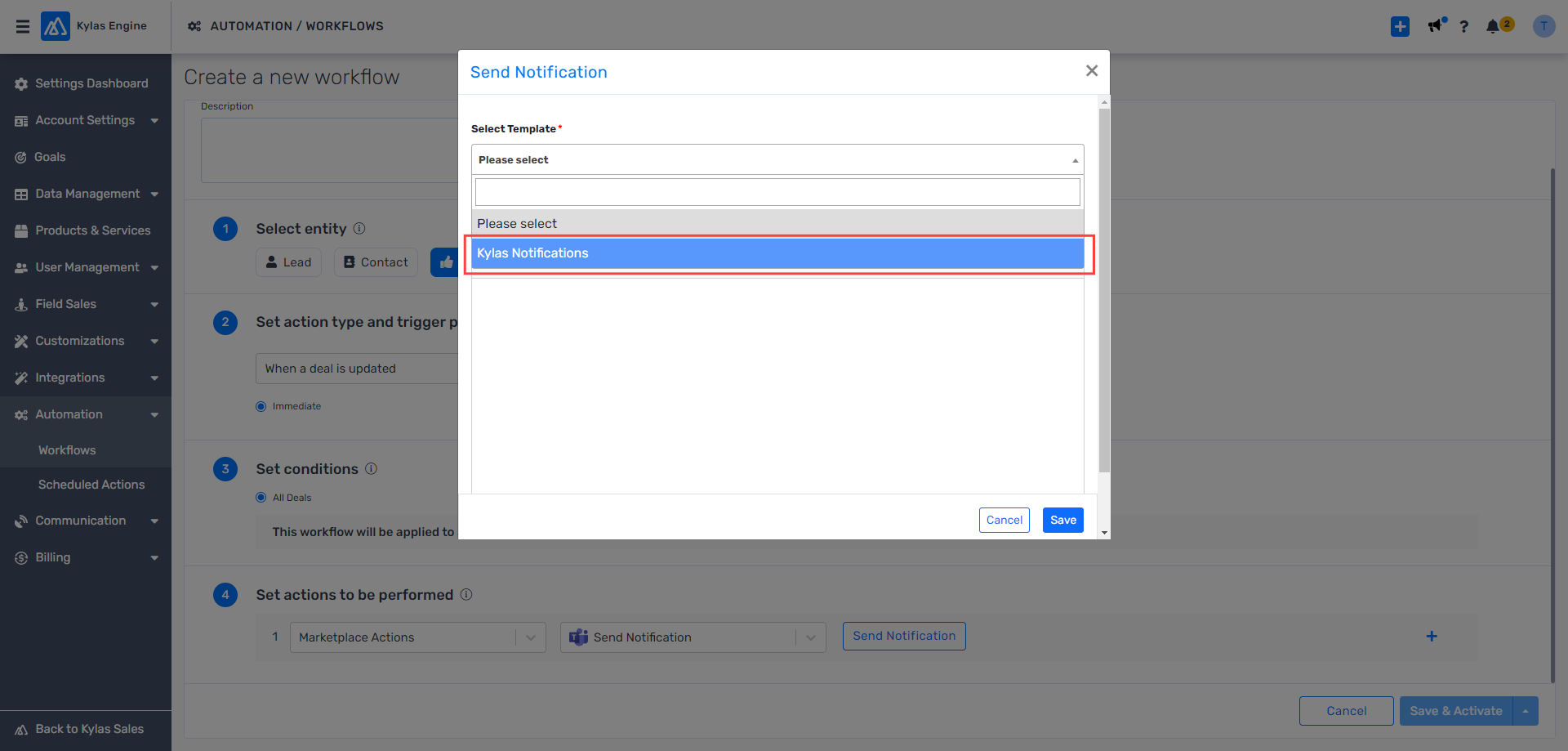This screenshot has height=751, width=1568.
Task: Open the Select Template dropdown
Action: (x=777, y=159)
